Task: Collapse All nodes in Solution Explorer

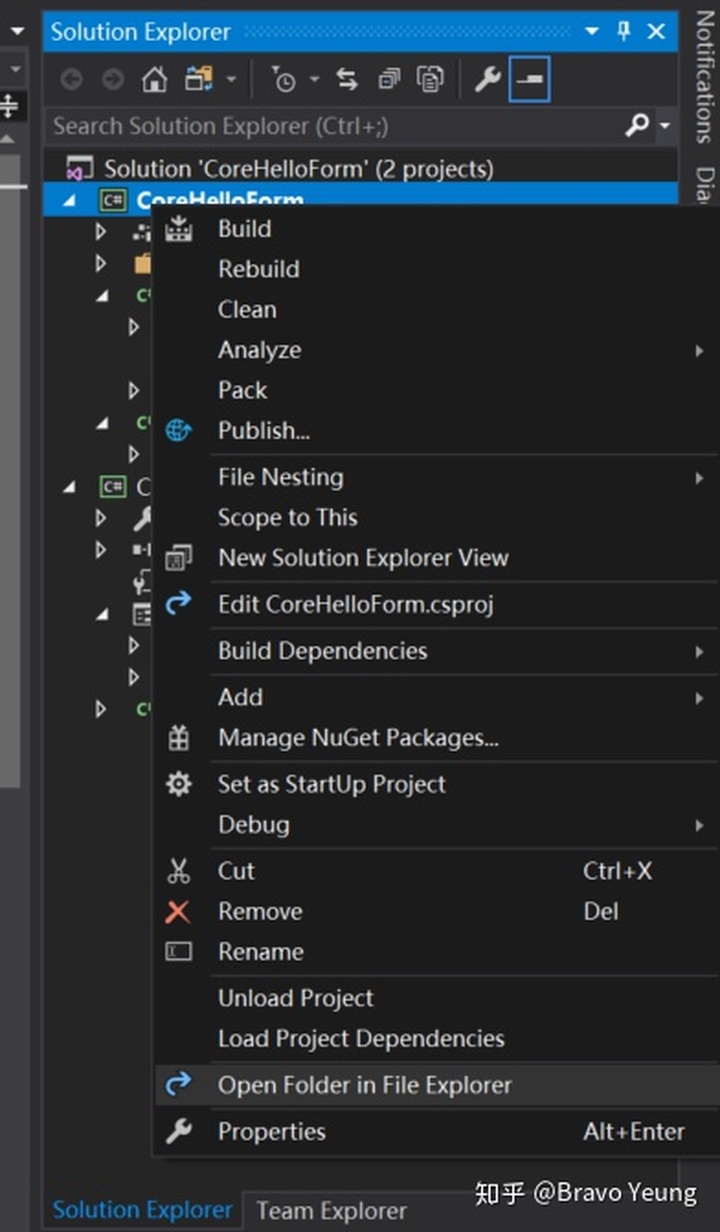Action: point(389,80)
